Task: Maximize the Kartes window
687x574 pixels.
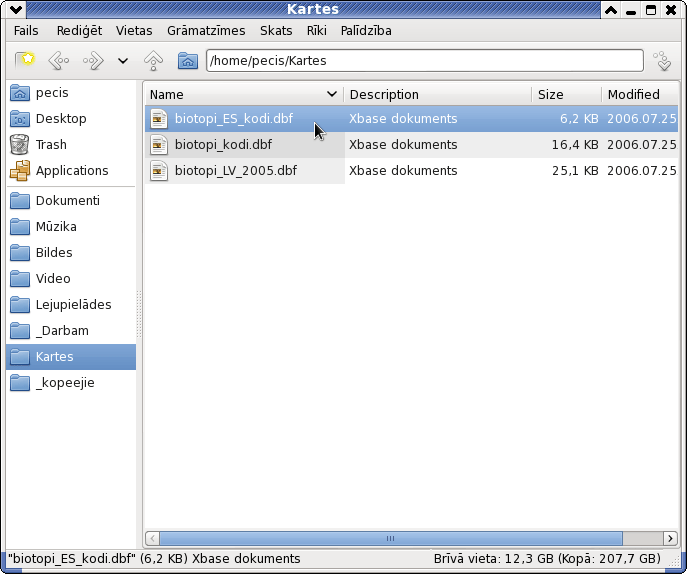Action: pyautogui.click(x=651, y=10)
